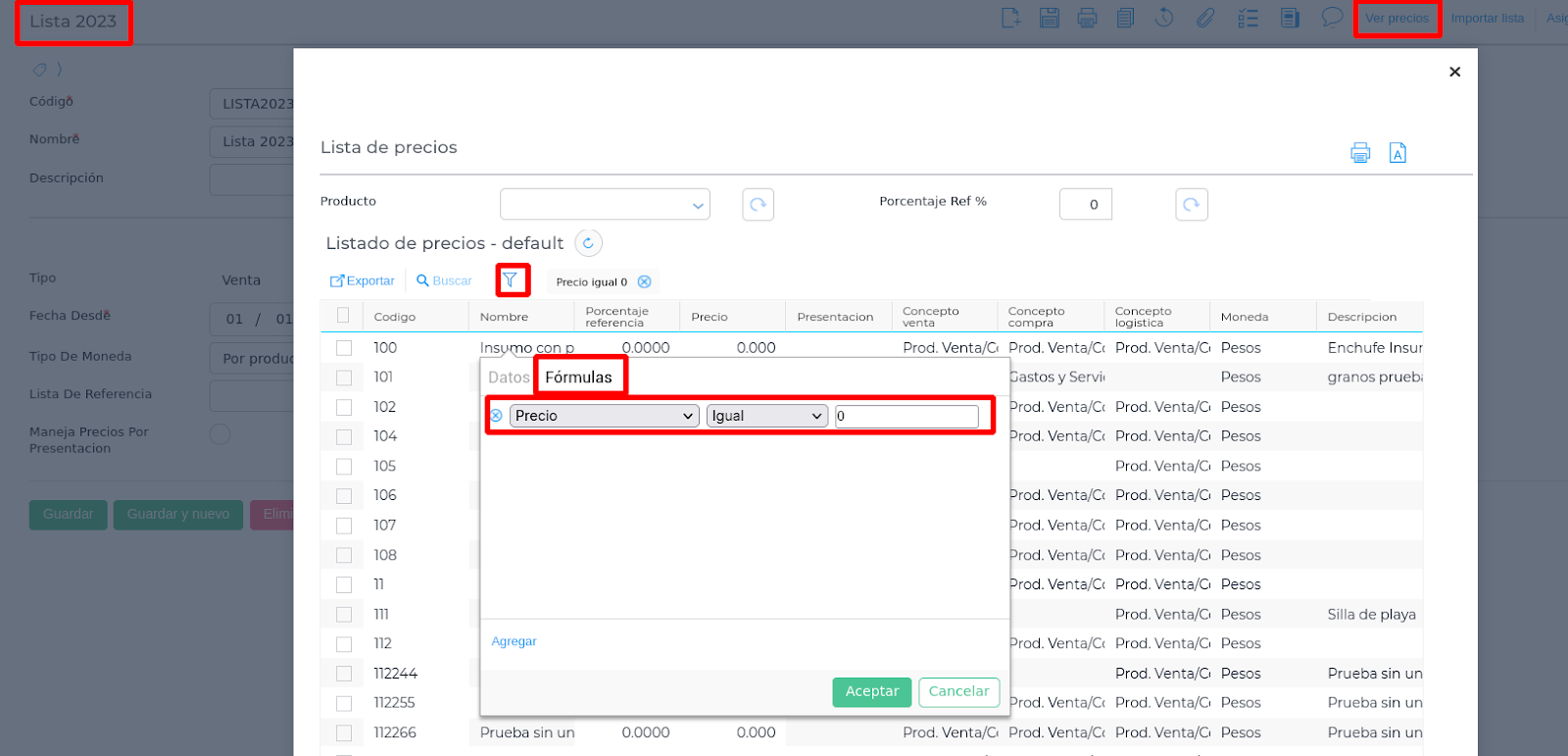
Task: Delete the Precio filter row in Fórmulas
Action: (x=497, y=416)
